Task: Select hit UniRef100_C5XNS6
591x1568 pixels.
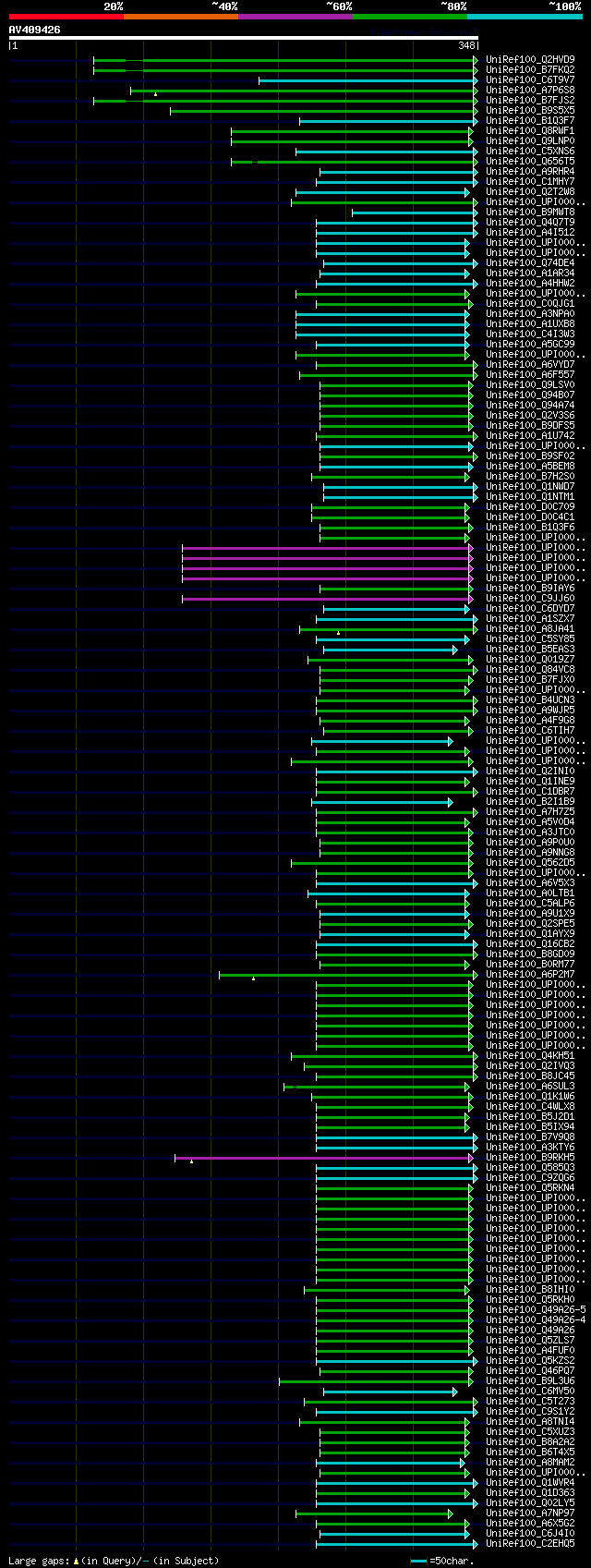Action: click(x=530, y=152)
